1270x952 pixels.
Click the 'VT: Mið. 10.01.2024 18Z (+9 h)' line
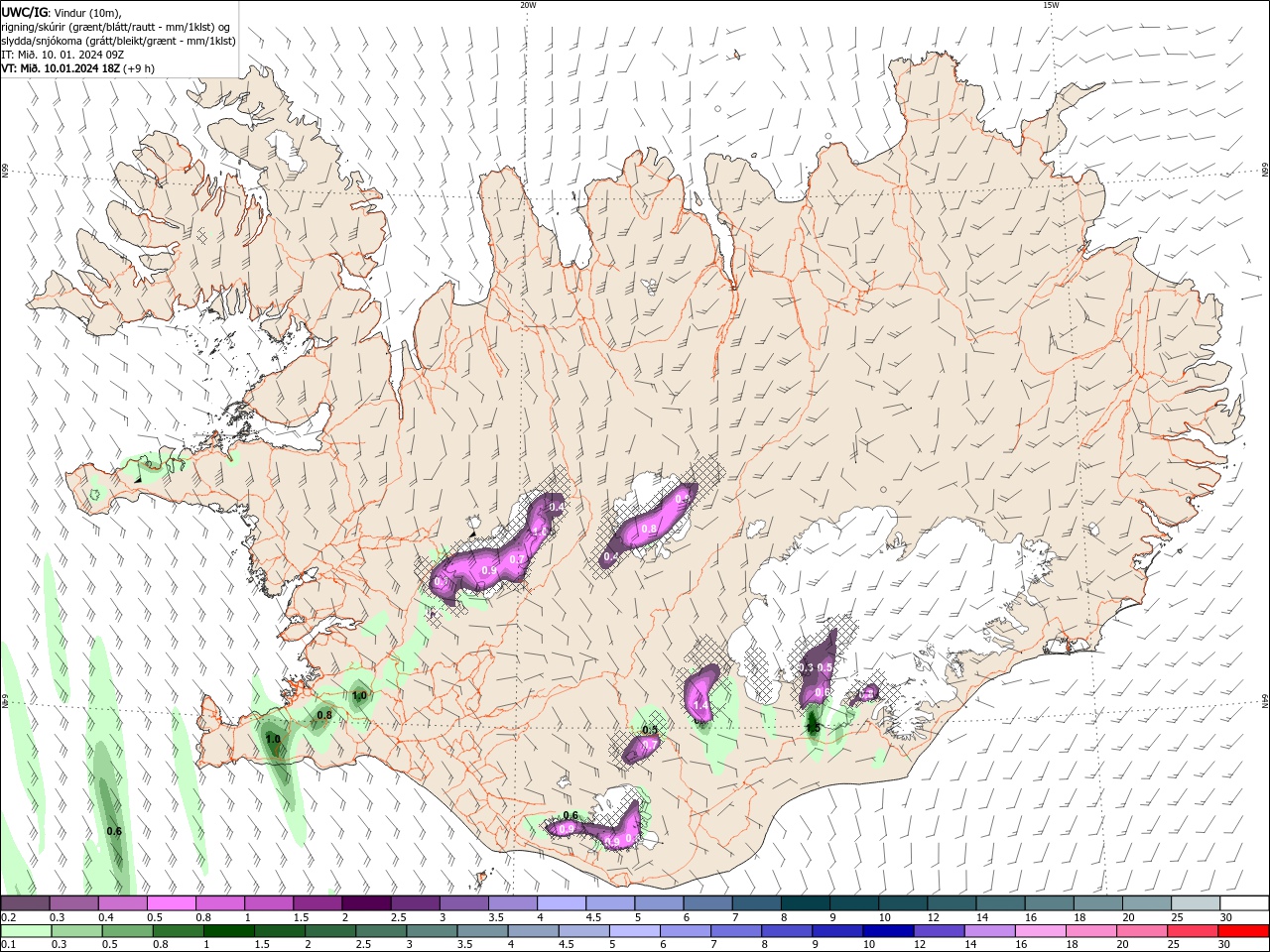point(77,68)
